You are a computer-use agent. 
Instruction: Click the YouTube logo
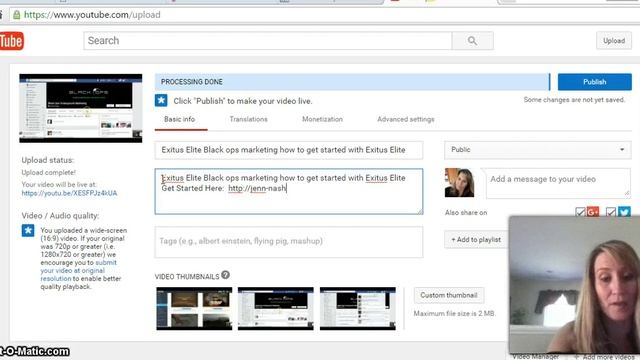pyautogui.click(x=11, y=41)
